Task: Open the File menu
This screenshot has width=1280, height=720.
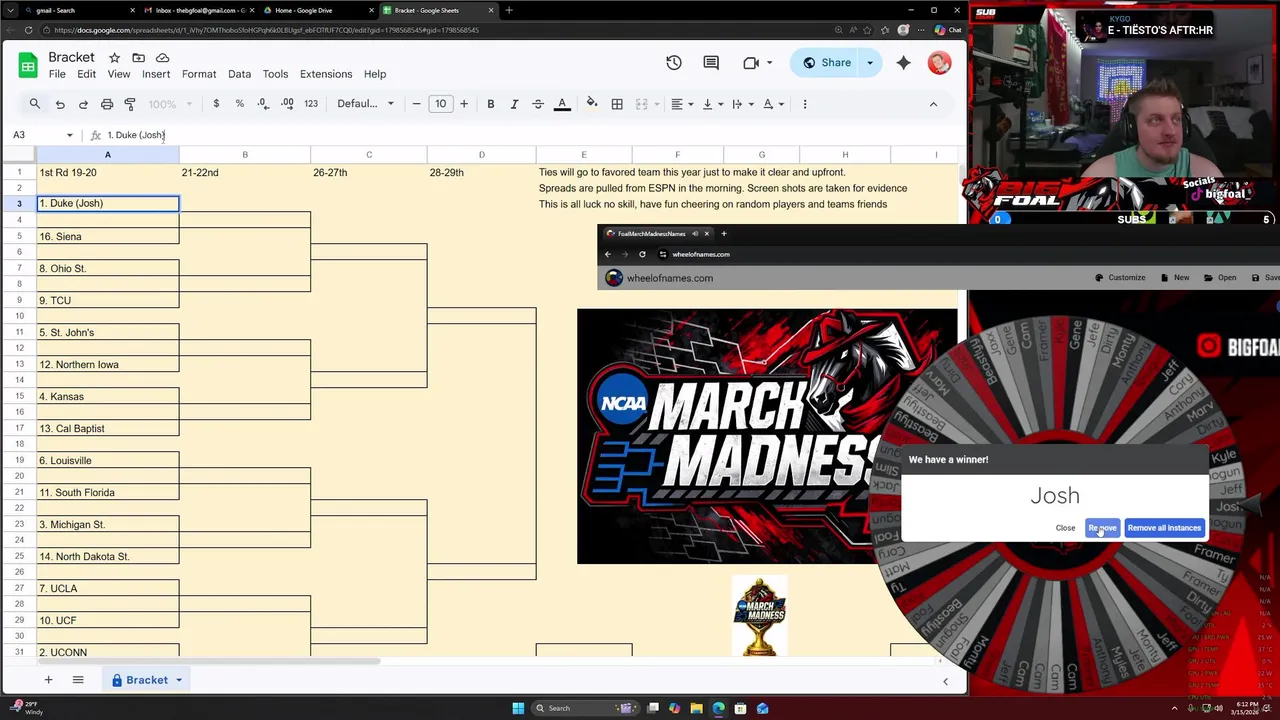Action: [57, 74]
